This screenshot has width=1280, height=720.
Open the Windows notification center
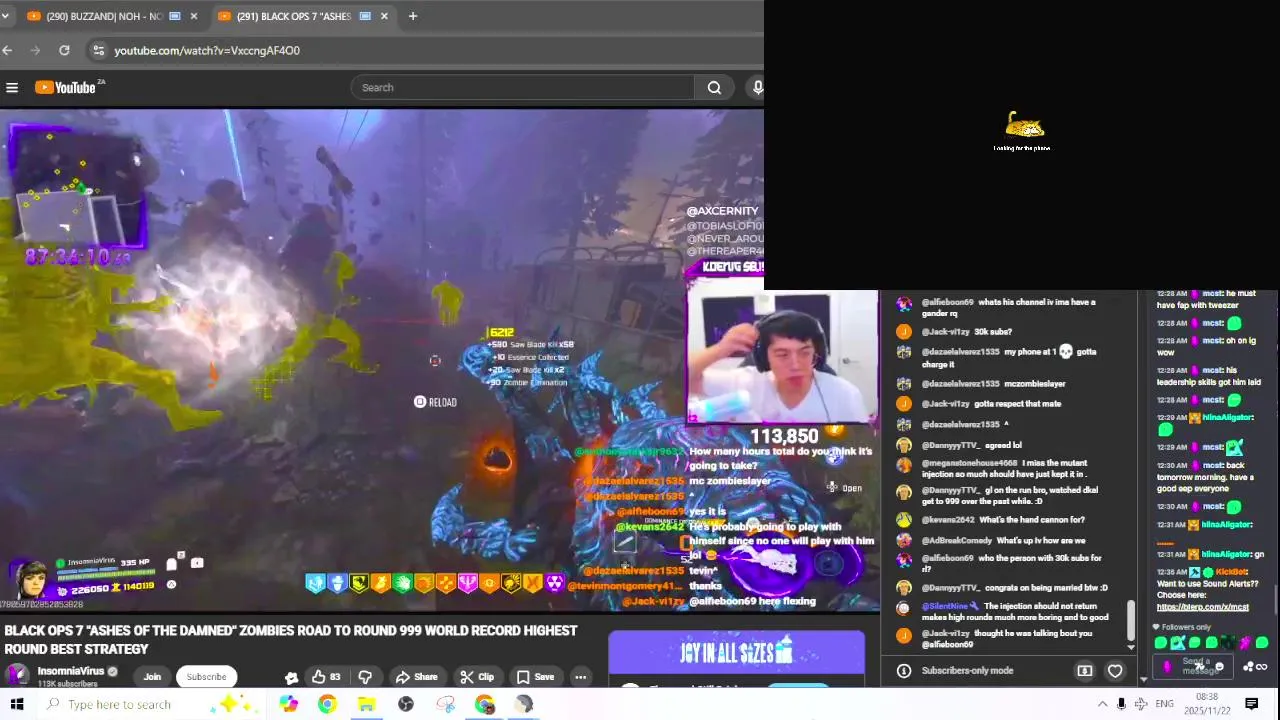pyautogui.click(x=1251, y=704)
